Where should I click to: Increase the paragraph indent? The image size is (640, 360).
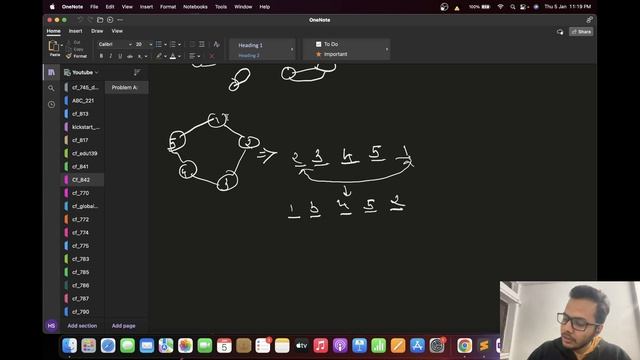[202, 44]
